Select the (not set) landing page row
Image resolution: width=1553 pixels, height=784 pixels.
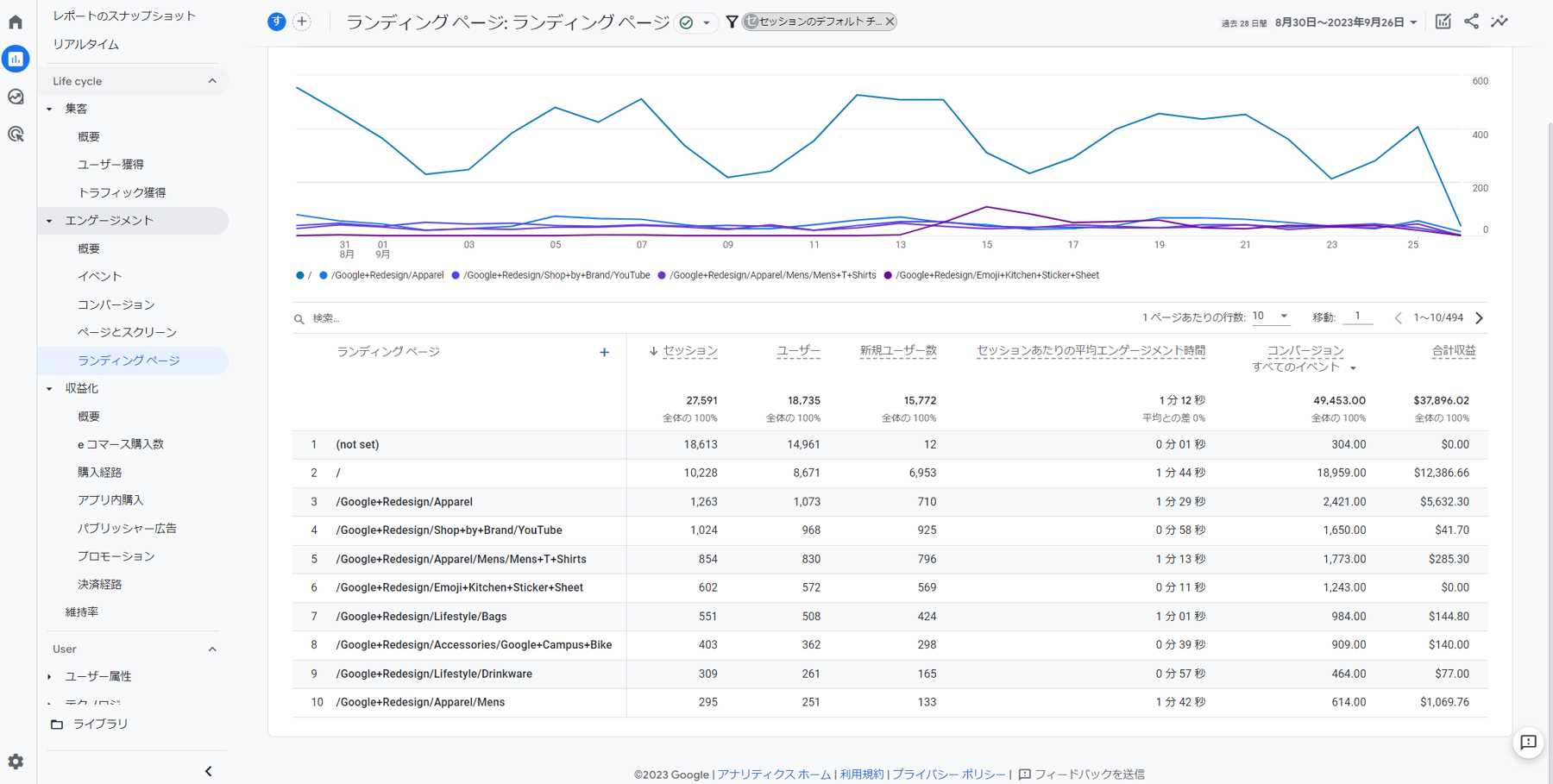click(890, 445)
